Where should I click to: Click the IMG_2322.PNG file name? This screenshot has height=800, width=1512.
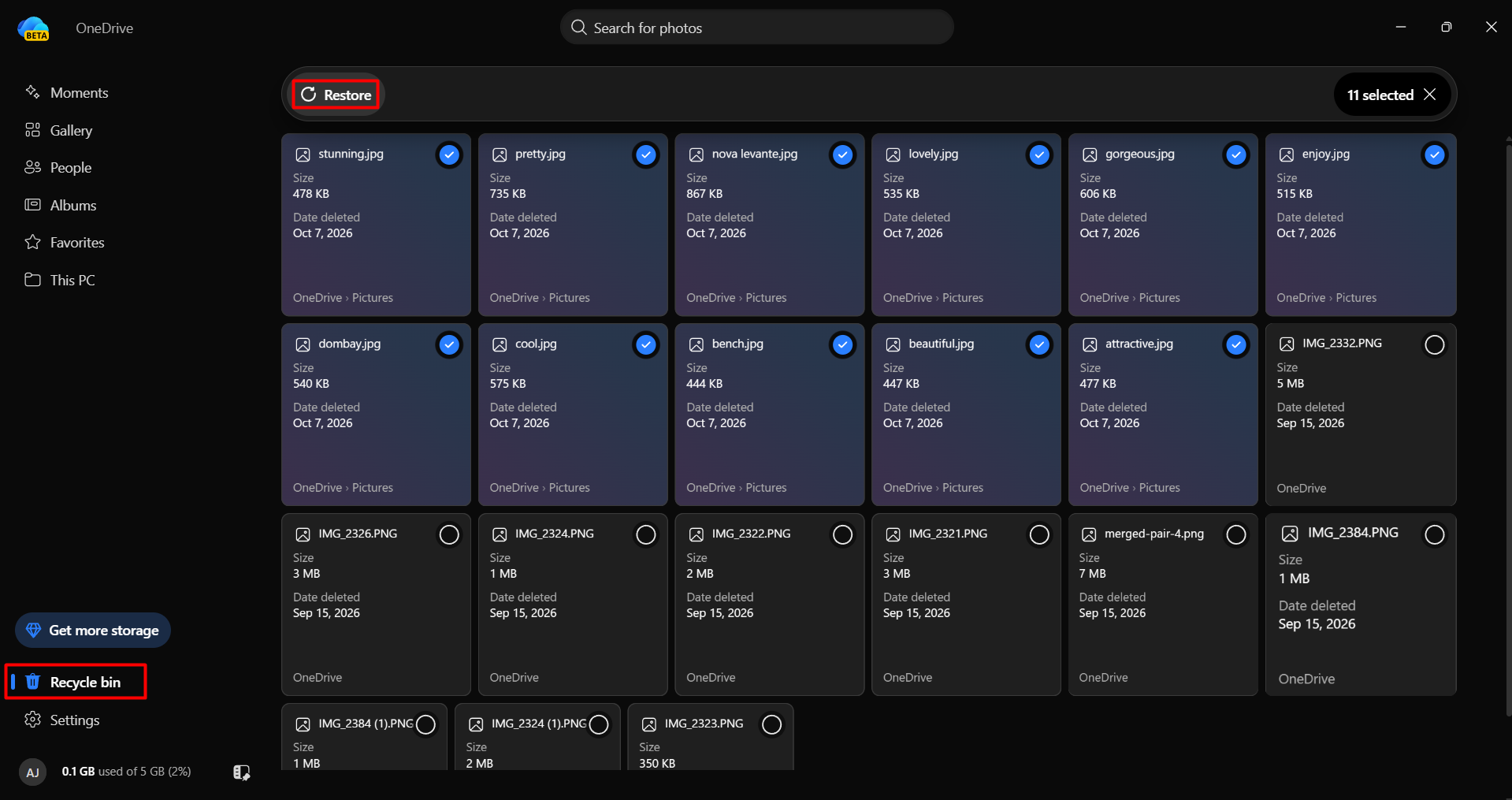(751, 534)
